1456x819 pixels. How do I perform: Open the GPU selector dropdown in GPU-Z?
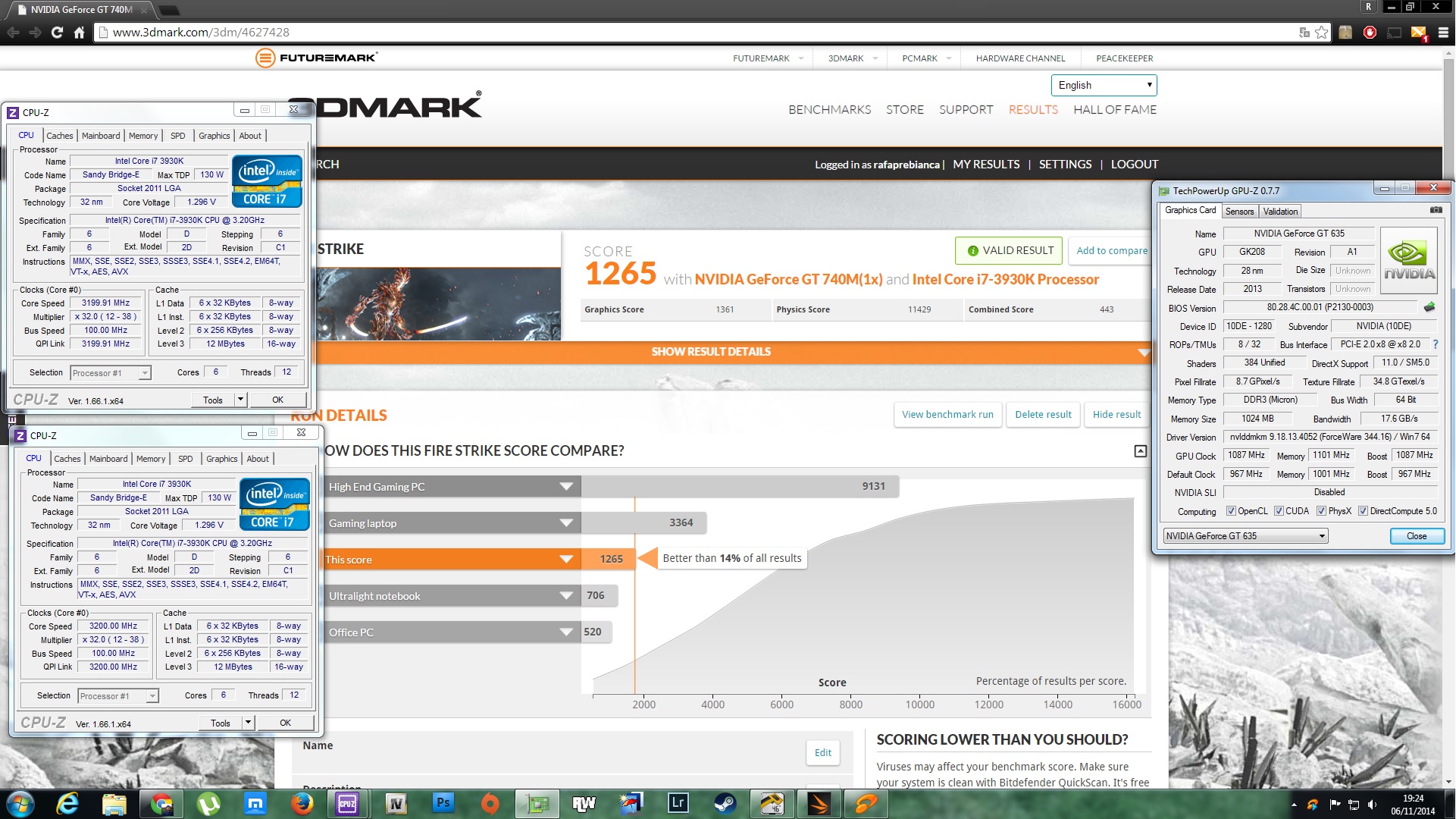[1245, 536]
